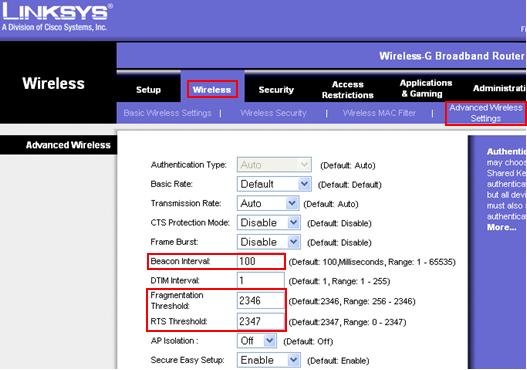
Task: Click the RTS Threshold field
Action: click(x=261, y=322)
